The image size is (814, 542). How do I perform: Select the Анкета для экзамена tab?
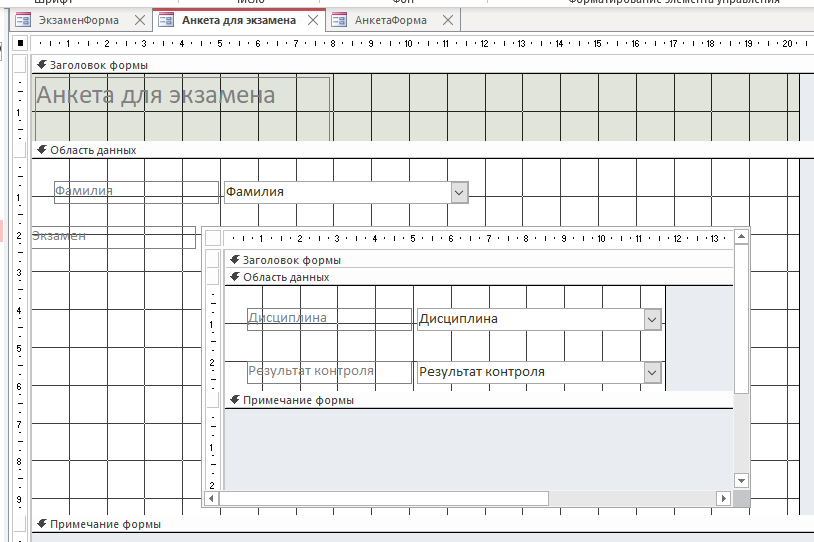[x=239, y=20]
